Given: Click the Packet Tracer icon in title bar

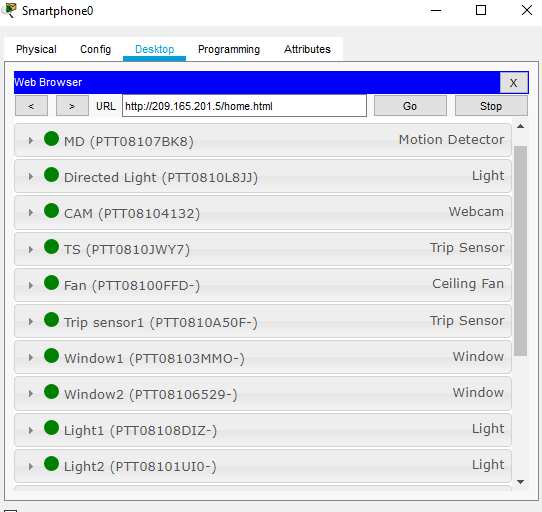Looking at the screenshot, I should 9,10.
